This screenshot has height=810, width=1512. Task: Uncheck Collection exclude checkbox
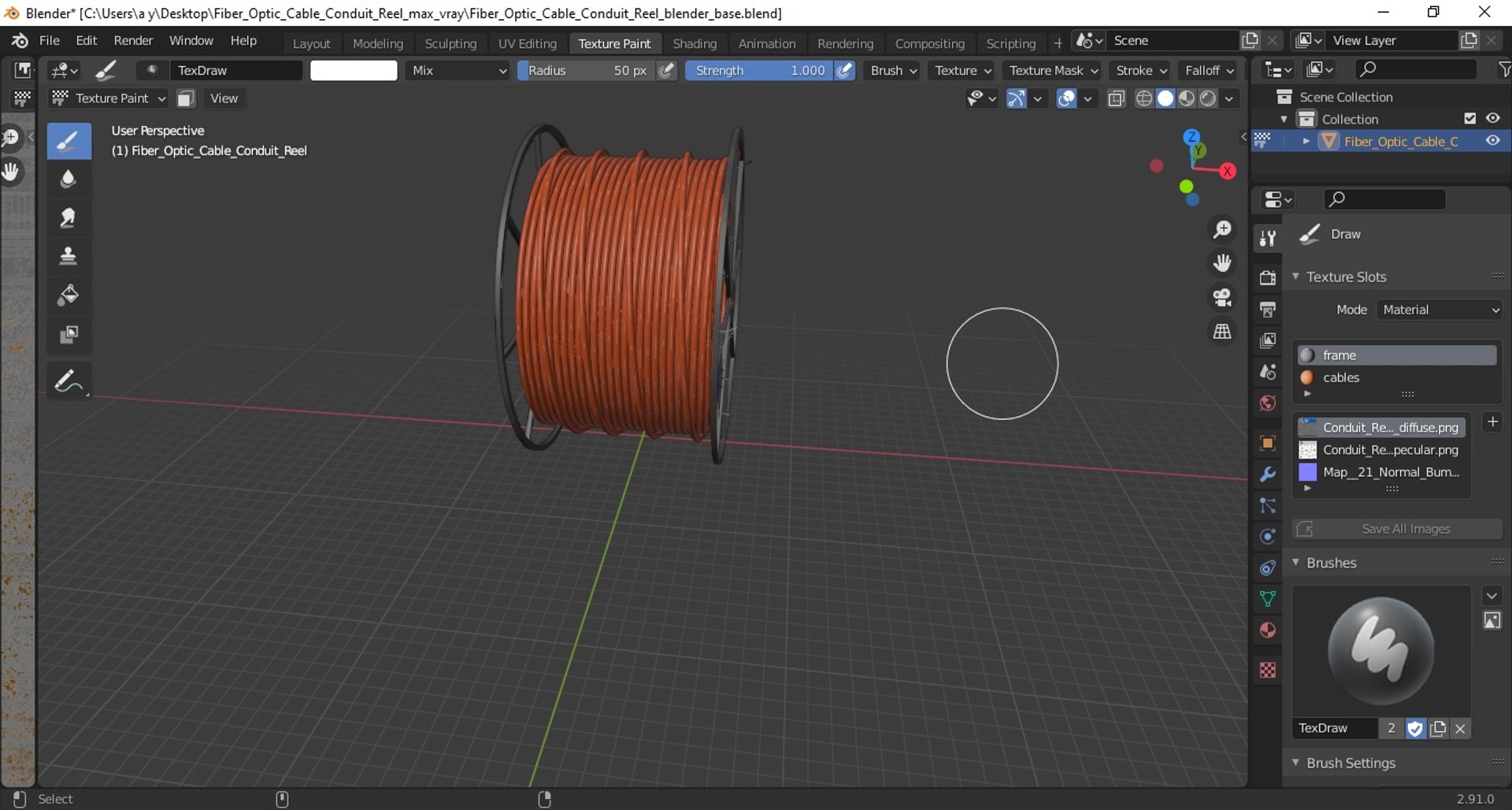(1469, 118)
